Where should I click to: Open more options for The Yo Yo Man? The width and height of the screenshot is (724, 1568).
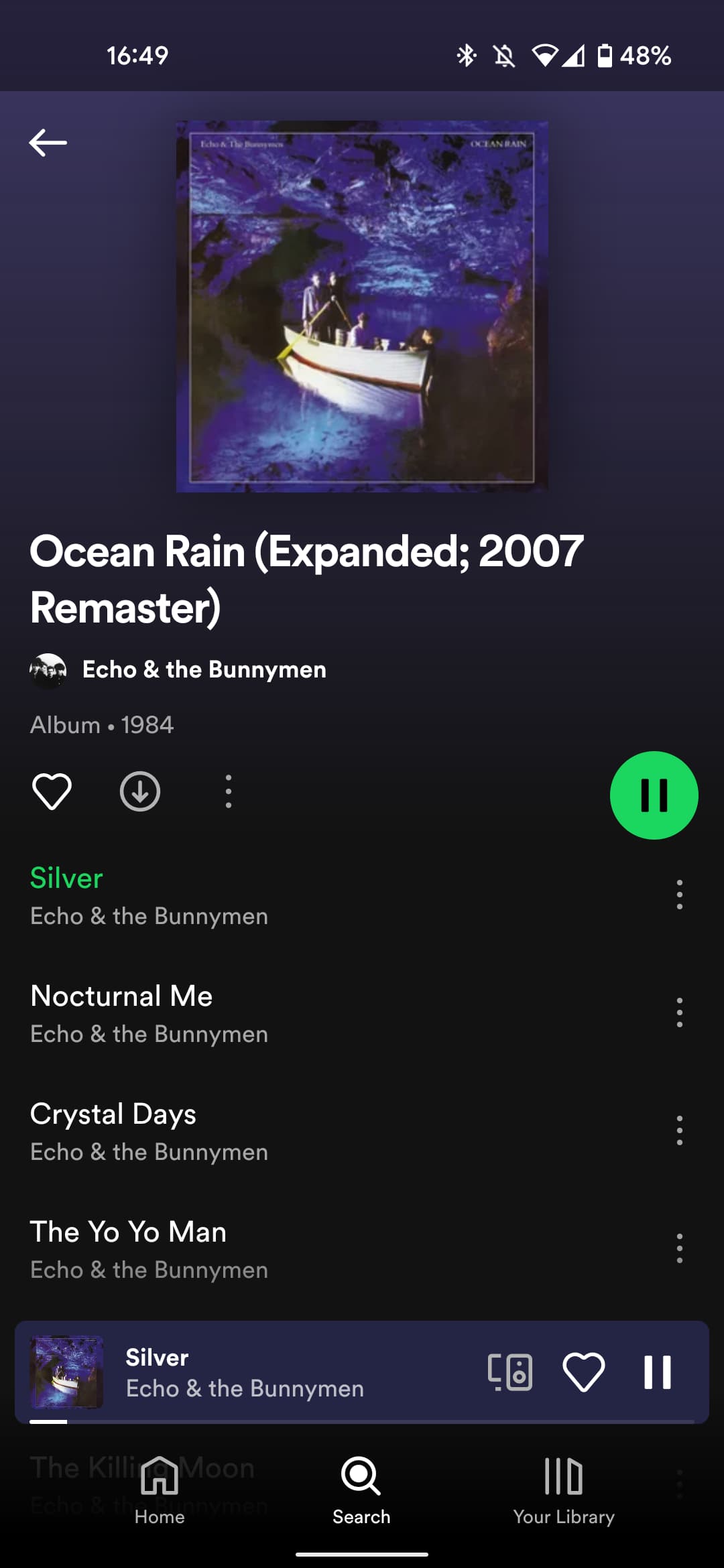coord(680,1248)
